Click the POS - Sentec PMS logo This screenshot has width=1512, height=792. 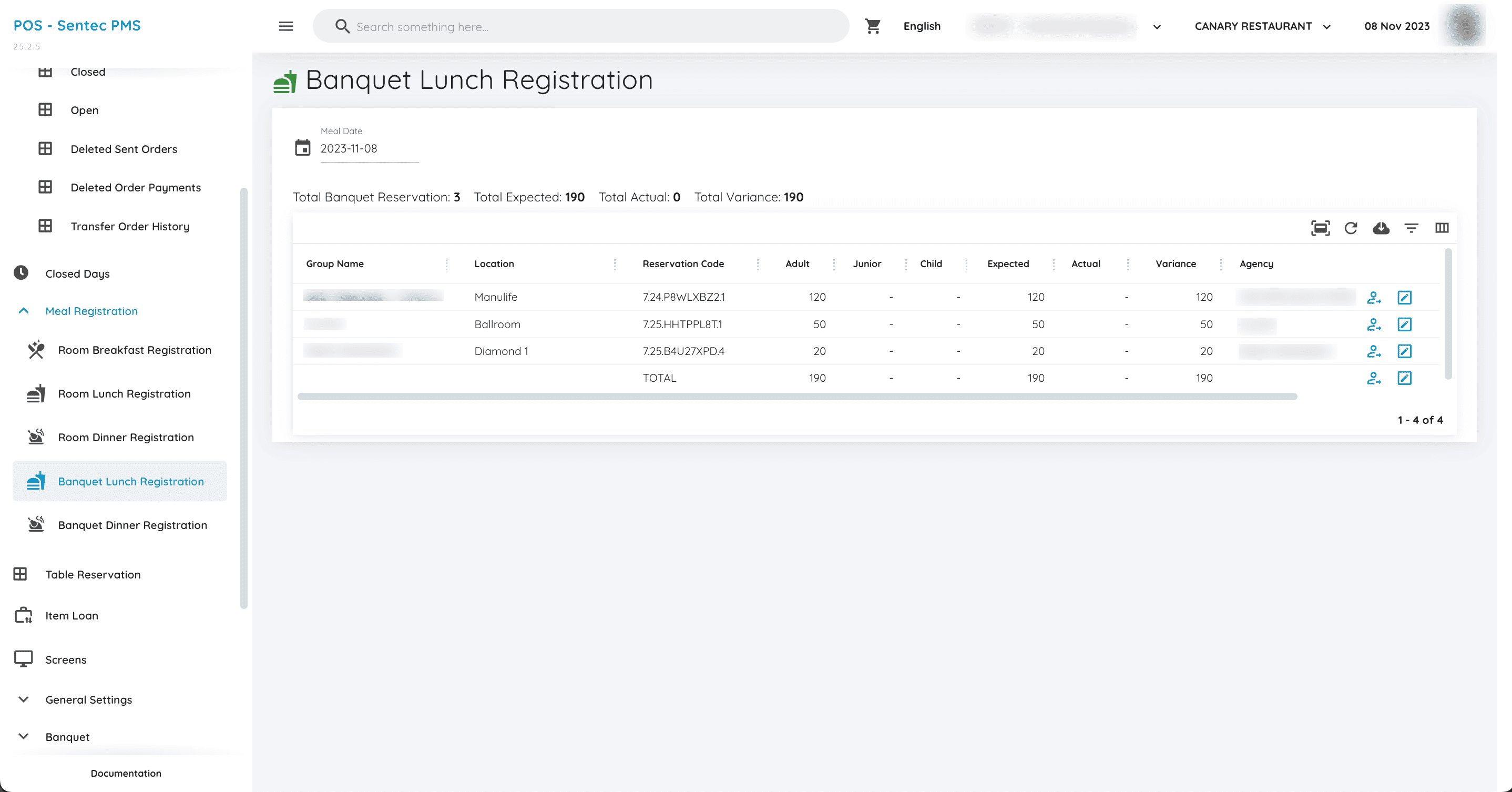click(77, 25)
